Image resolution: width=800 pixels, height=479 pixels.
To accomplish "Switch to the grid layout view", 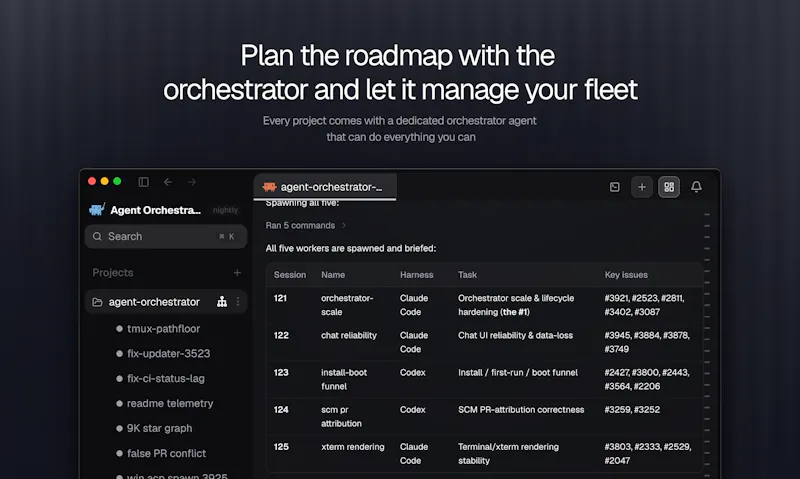I will pyautogui.click(x=669, y=187).
